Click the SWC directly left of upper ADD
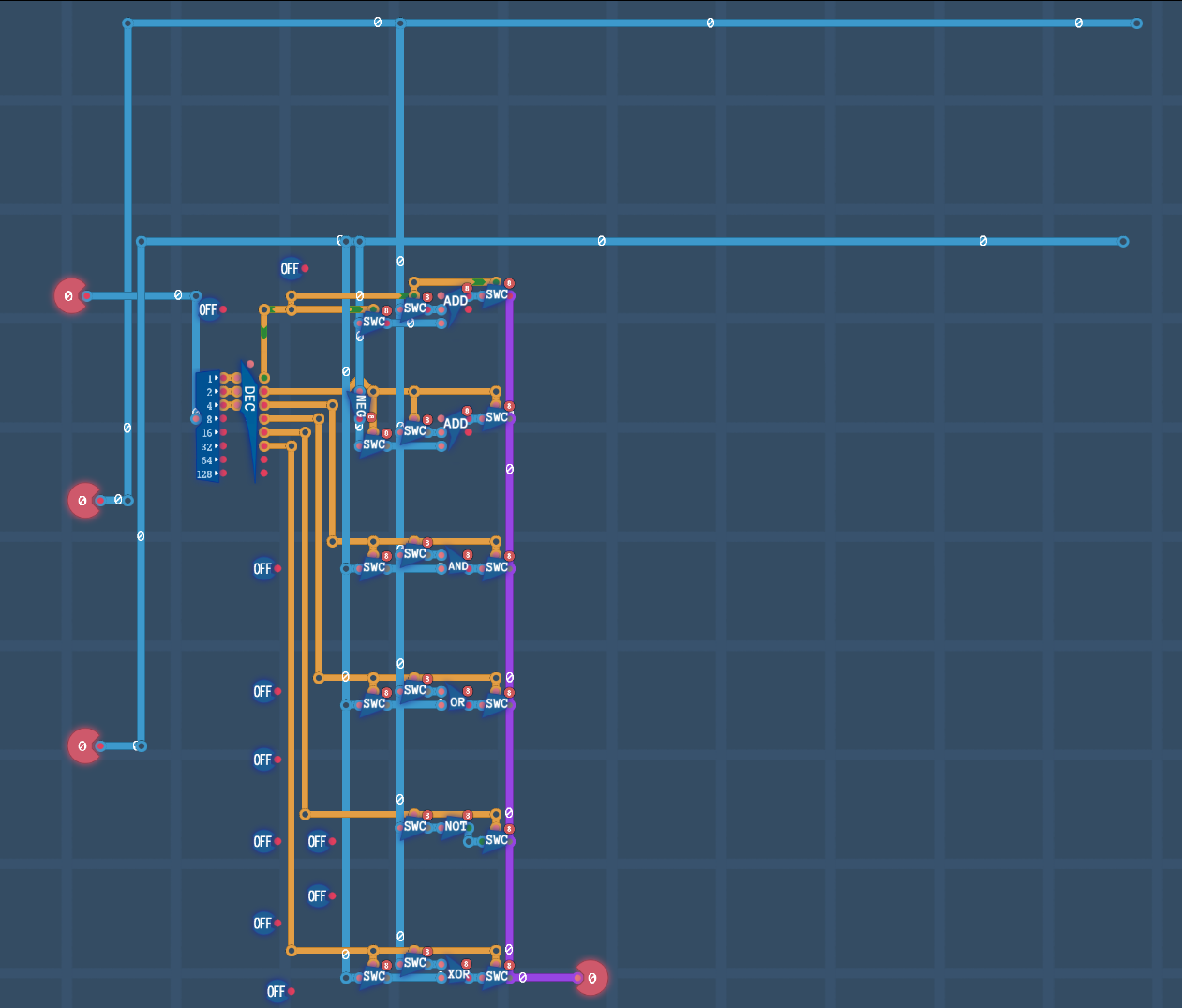Image resolution: width=1182 pixels, height=1008 pixels. click(415, 308)
